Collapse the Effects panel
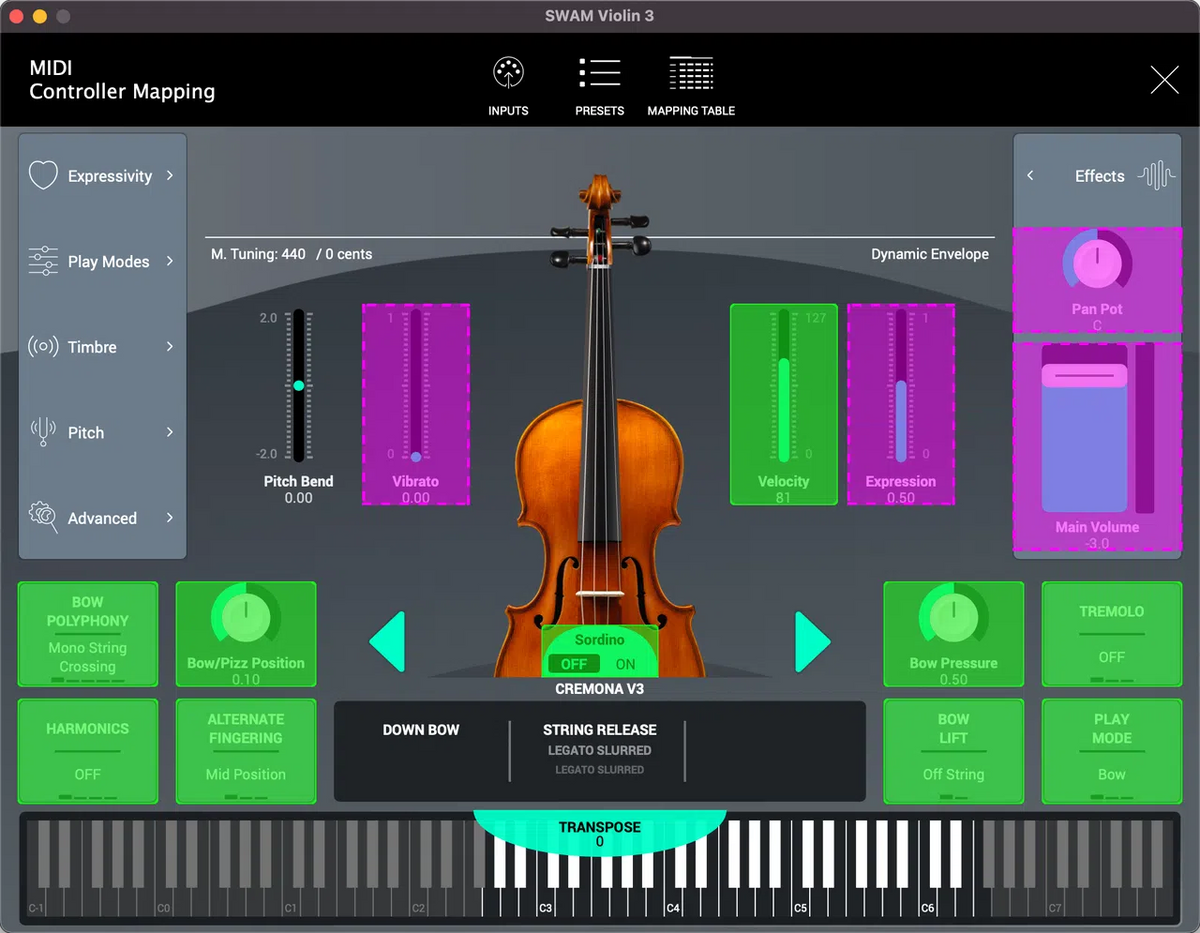Viewport: 1200px width, 933px height. click(1031, 175)
